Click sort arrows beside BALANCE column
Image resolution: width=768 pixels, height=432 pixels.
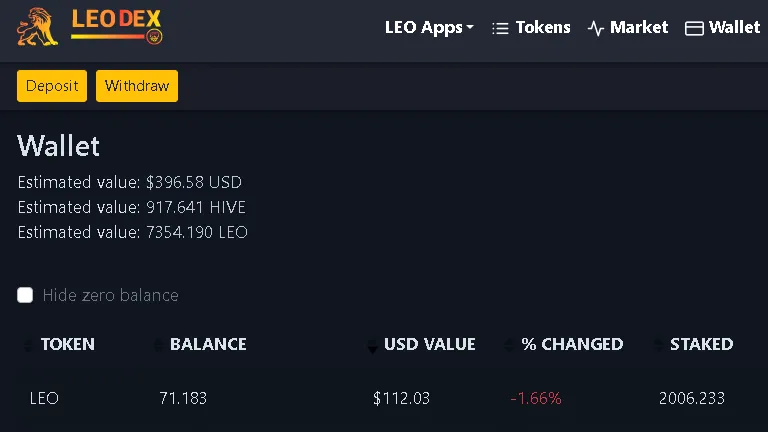coord(158,345)
